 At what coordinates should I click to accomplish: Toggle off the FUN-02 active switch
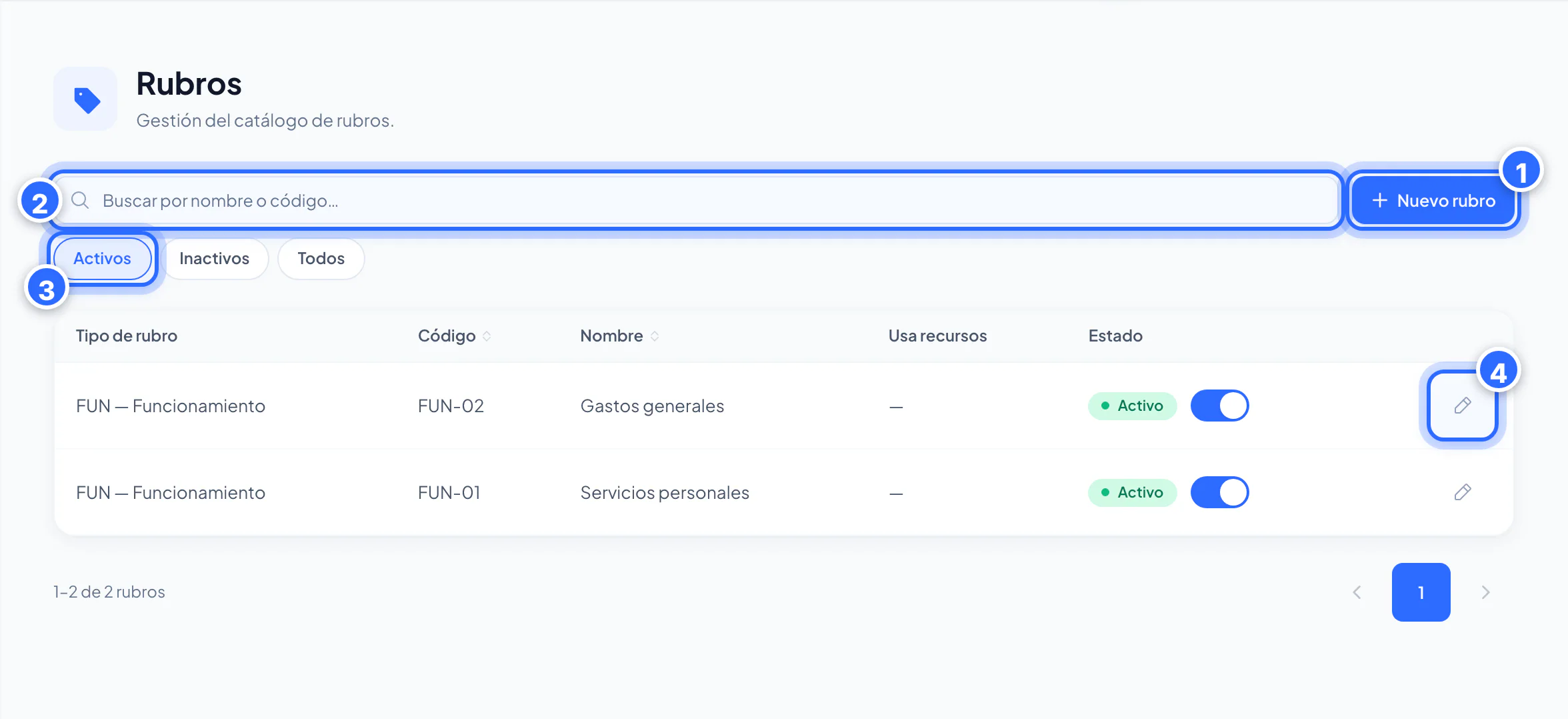[1219, 406]
